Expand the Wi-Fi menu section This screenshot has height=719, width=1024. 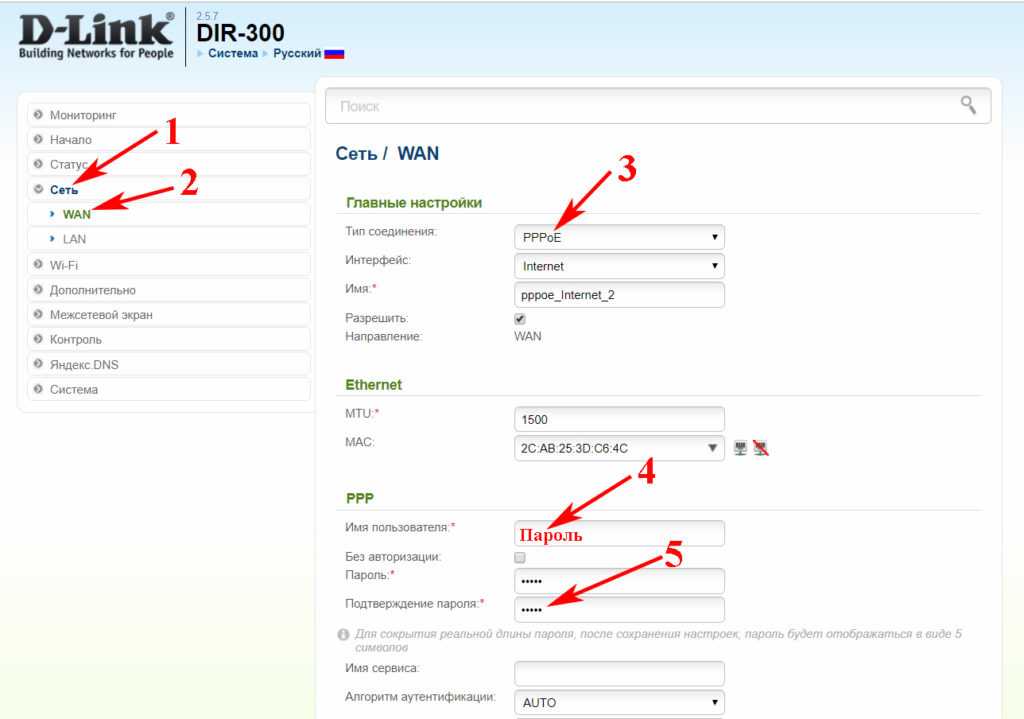click(x=64, y=265)
